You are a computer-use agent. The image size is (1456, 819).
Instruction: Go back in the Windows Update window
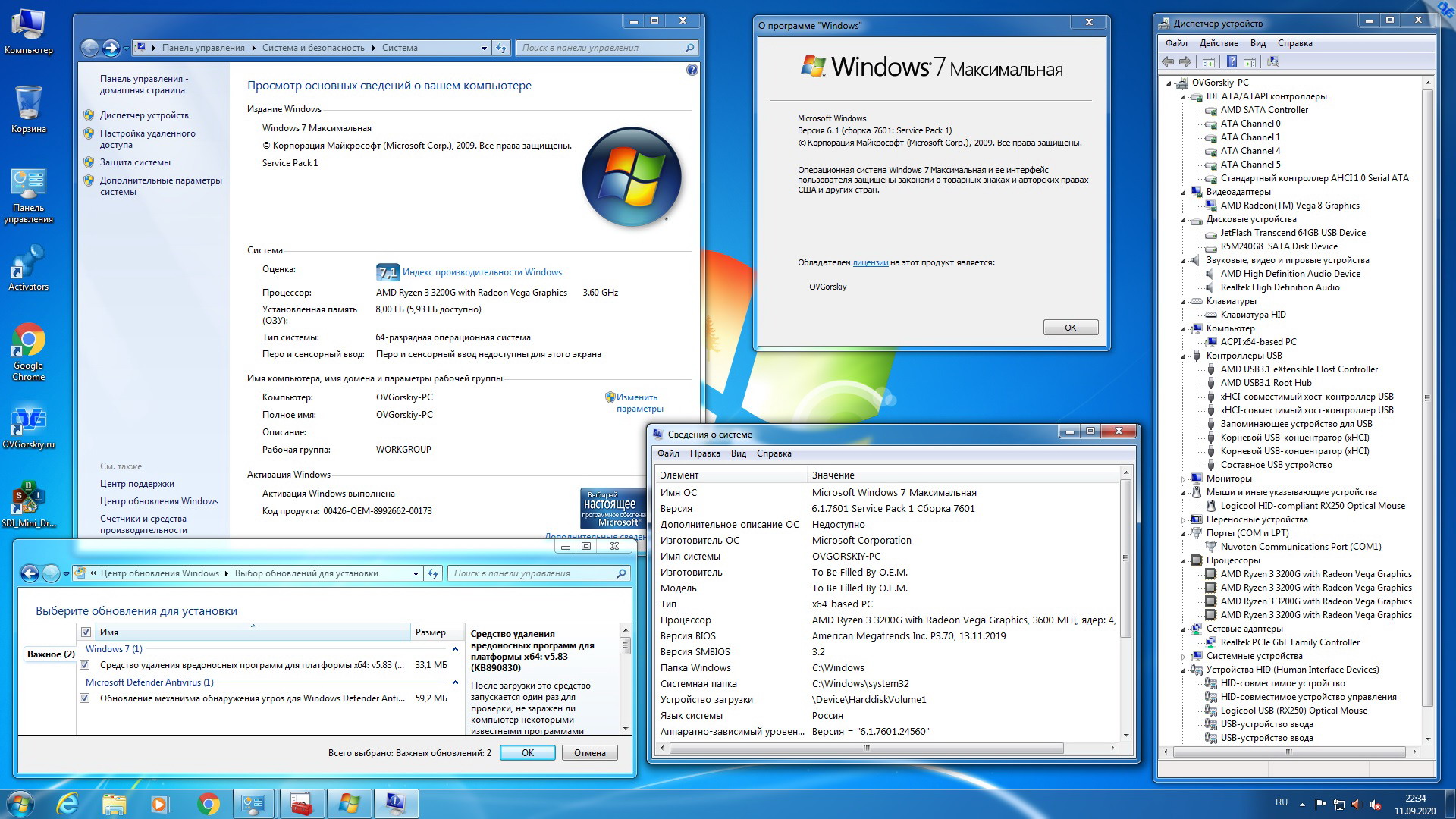point(30,573)
